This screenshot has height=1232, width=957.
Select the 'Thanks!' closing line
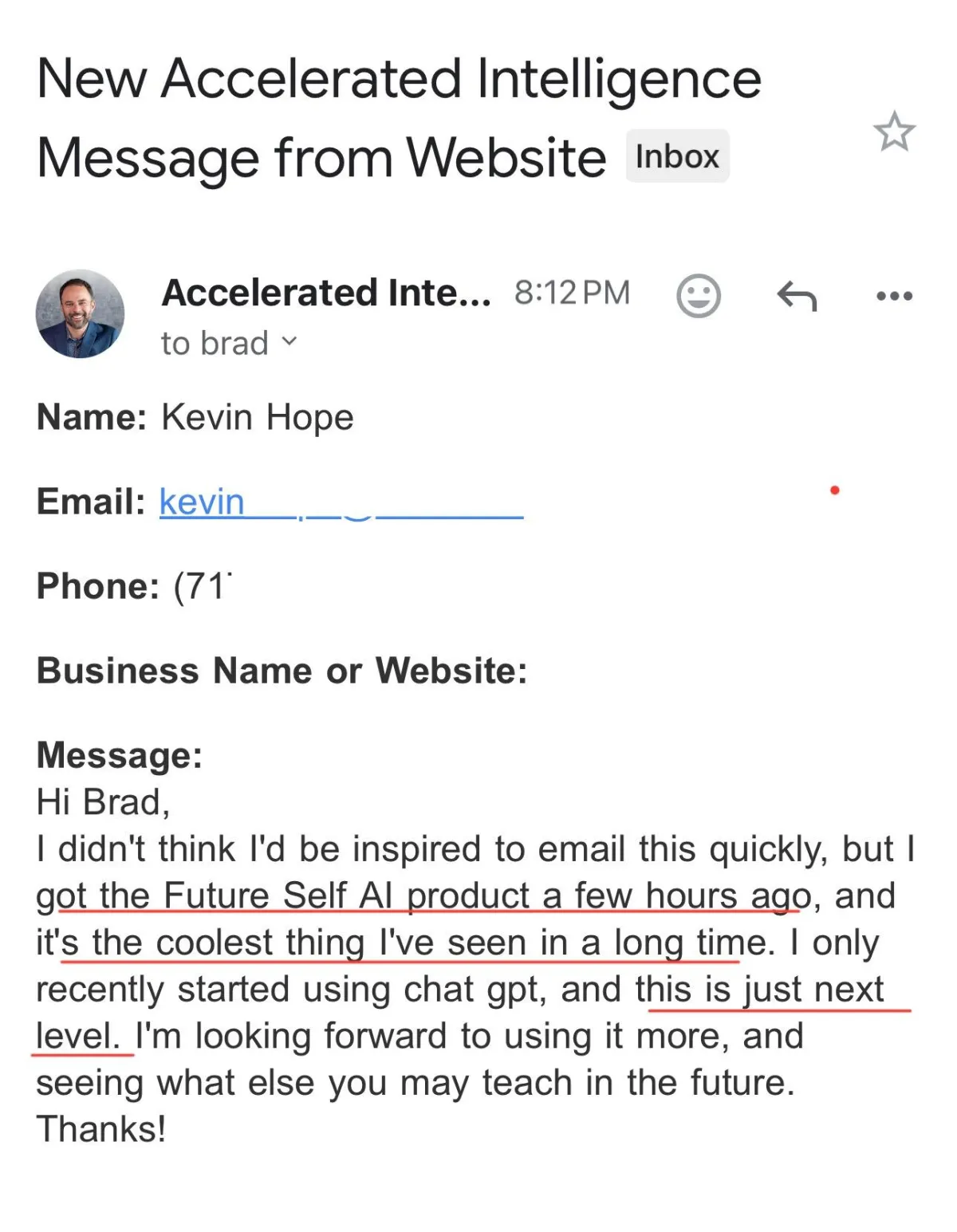coord(101,1128)
